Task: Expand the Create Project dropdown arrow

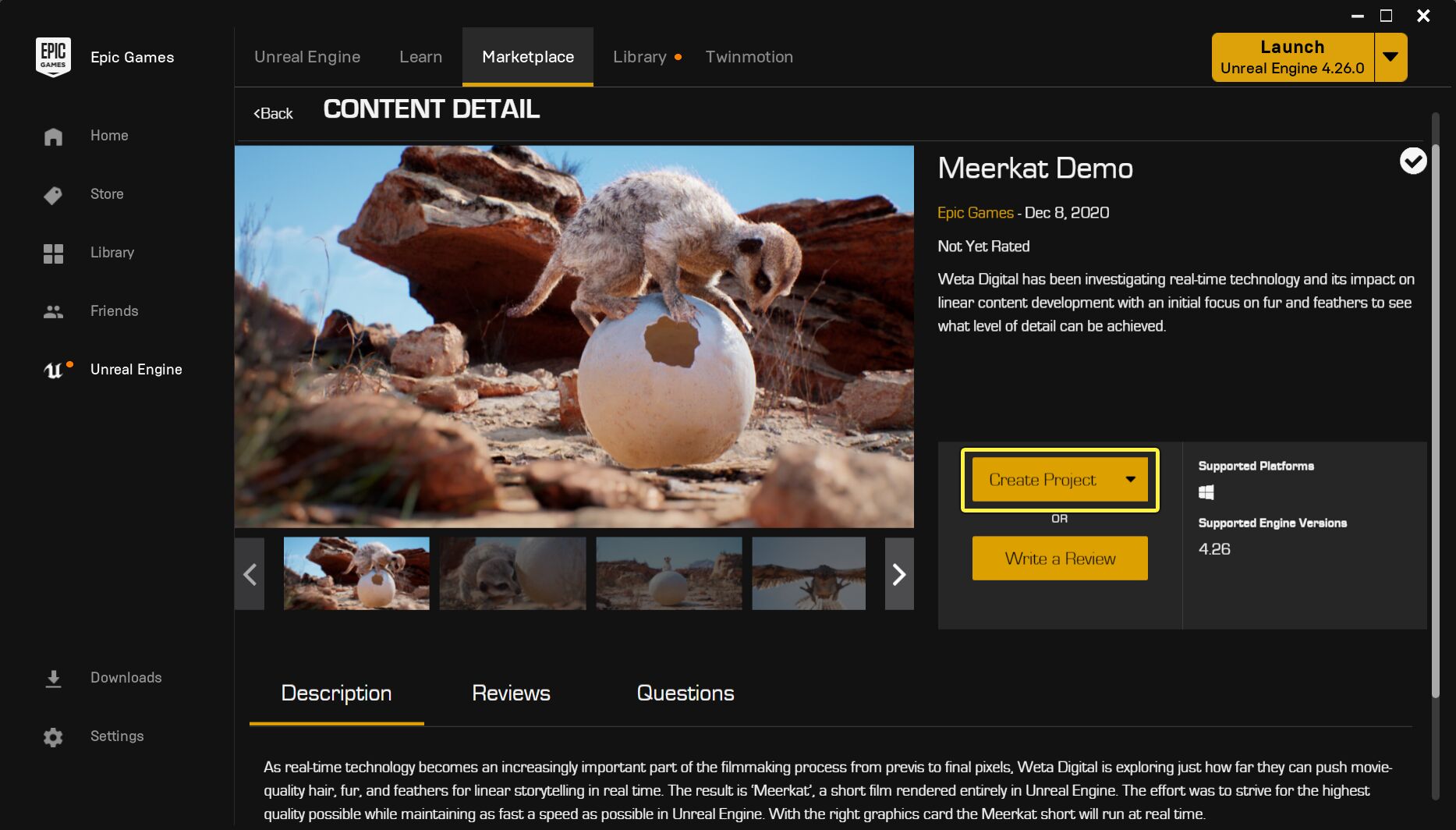Action: 1130,480
